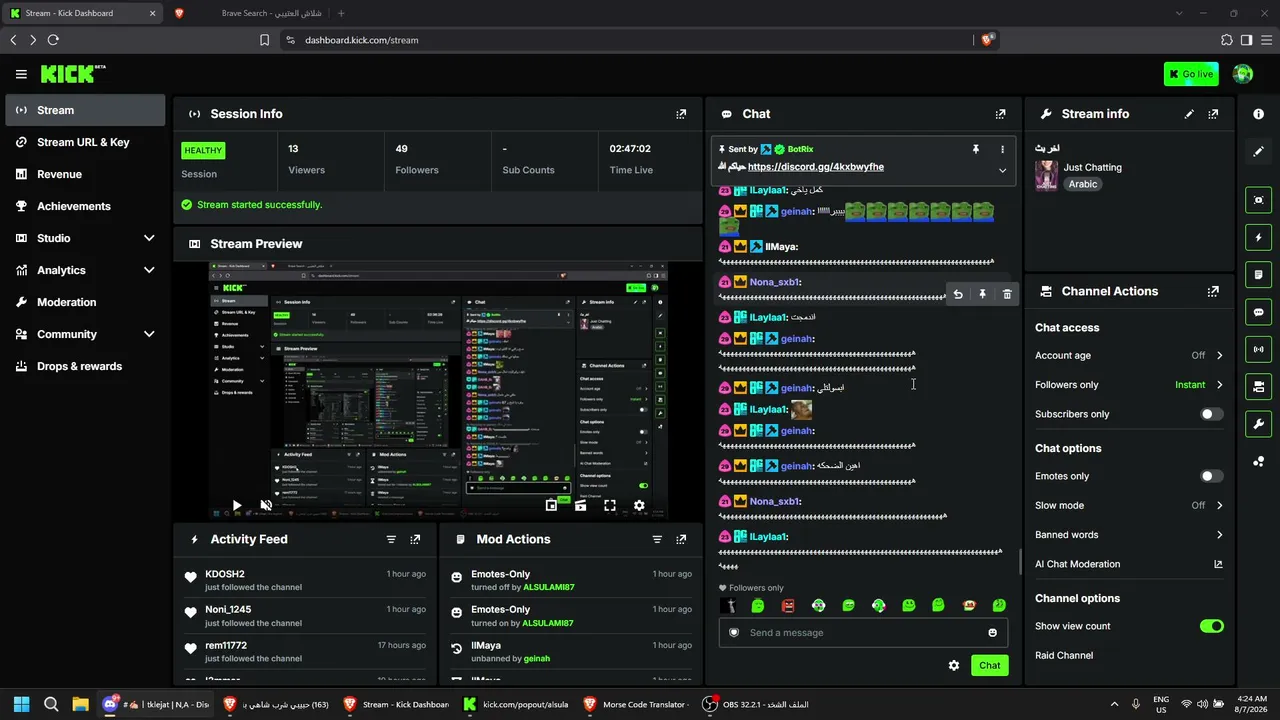Pop out the Mod Actions panel
Image resolution: width=1280 pixels, height=720 pixels.
(x=681, y=539)
